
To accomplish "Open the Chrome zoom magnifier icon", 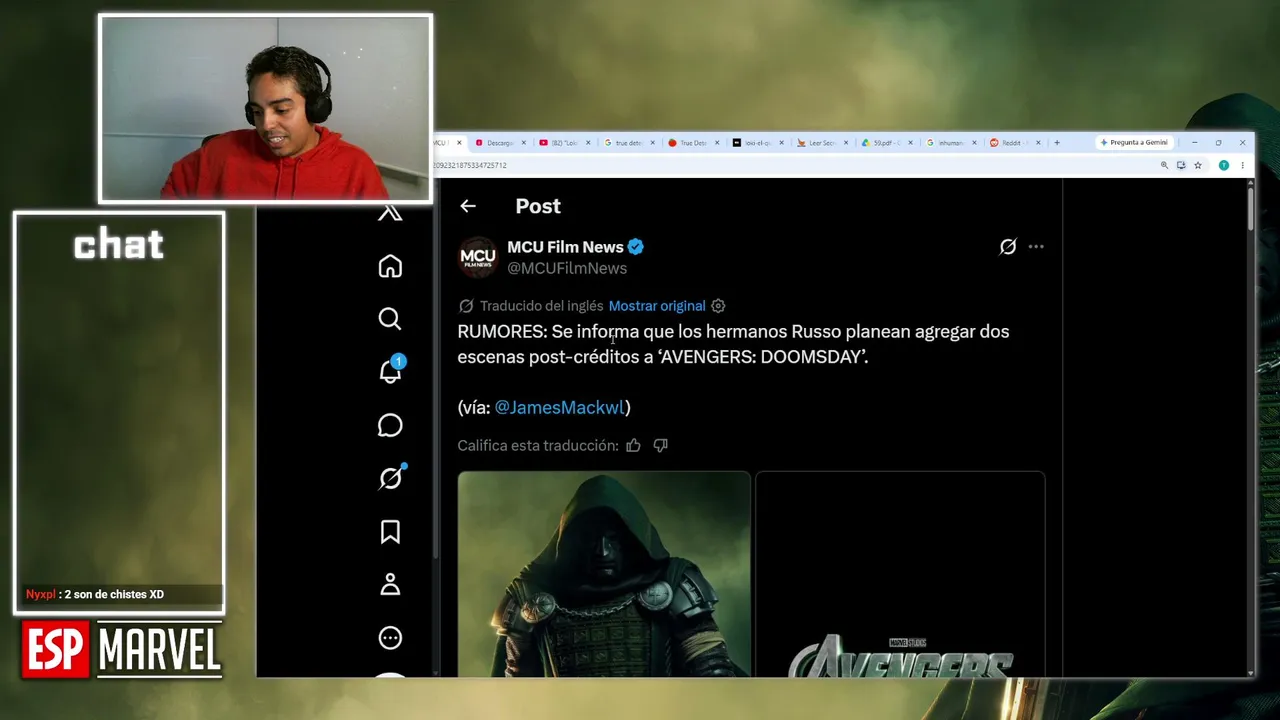I will click(1164, 166).
